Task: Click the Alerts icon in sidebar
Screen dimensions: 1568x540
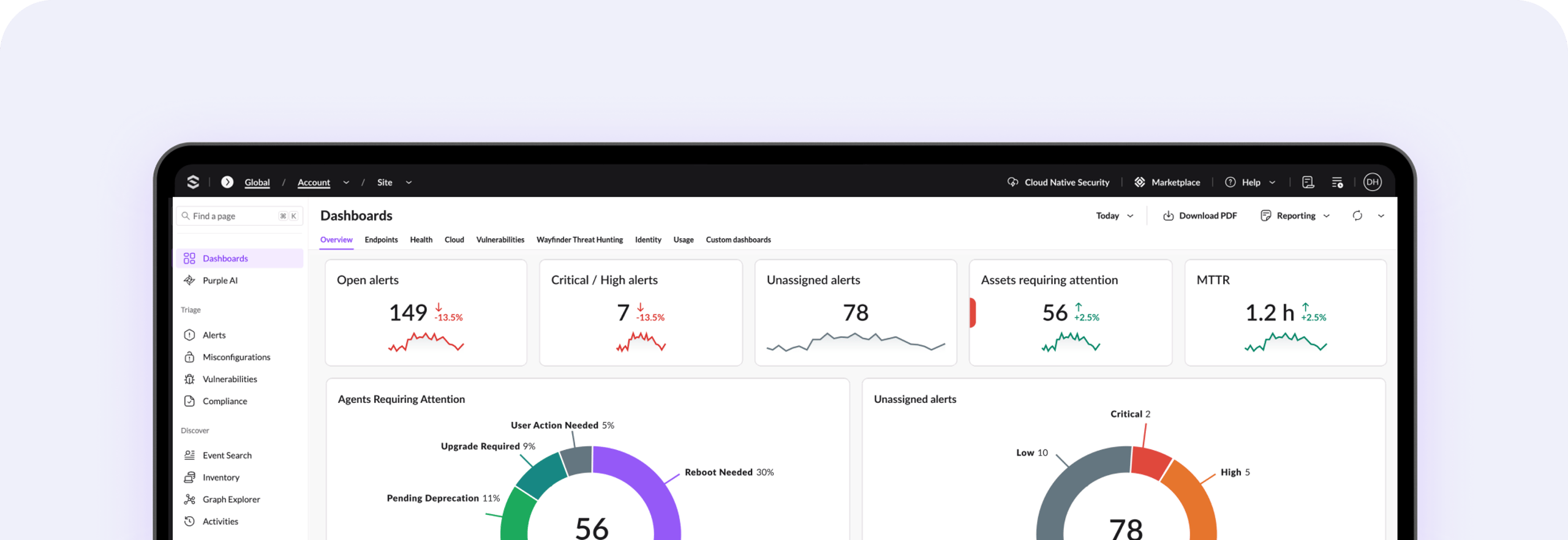Action: point(189,335)
